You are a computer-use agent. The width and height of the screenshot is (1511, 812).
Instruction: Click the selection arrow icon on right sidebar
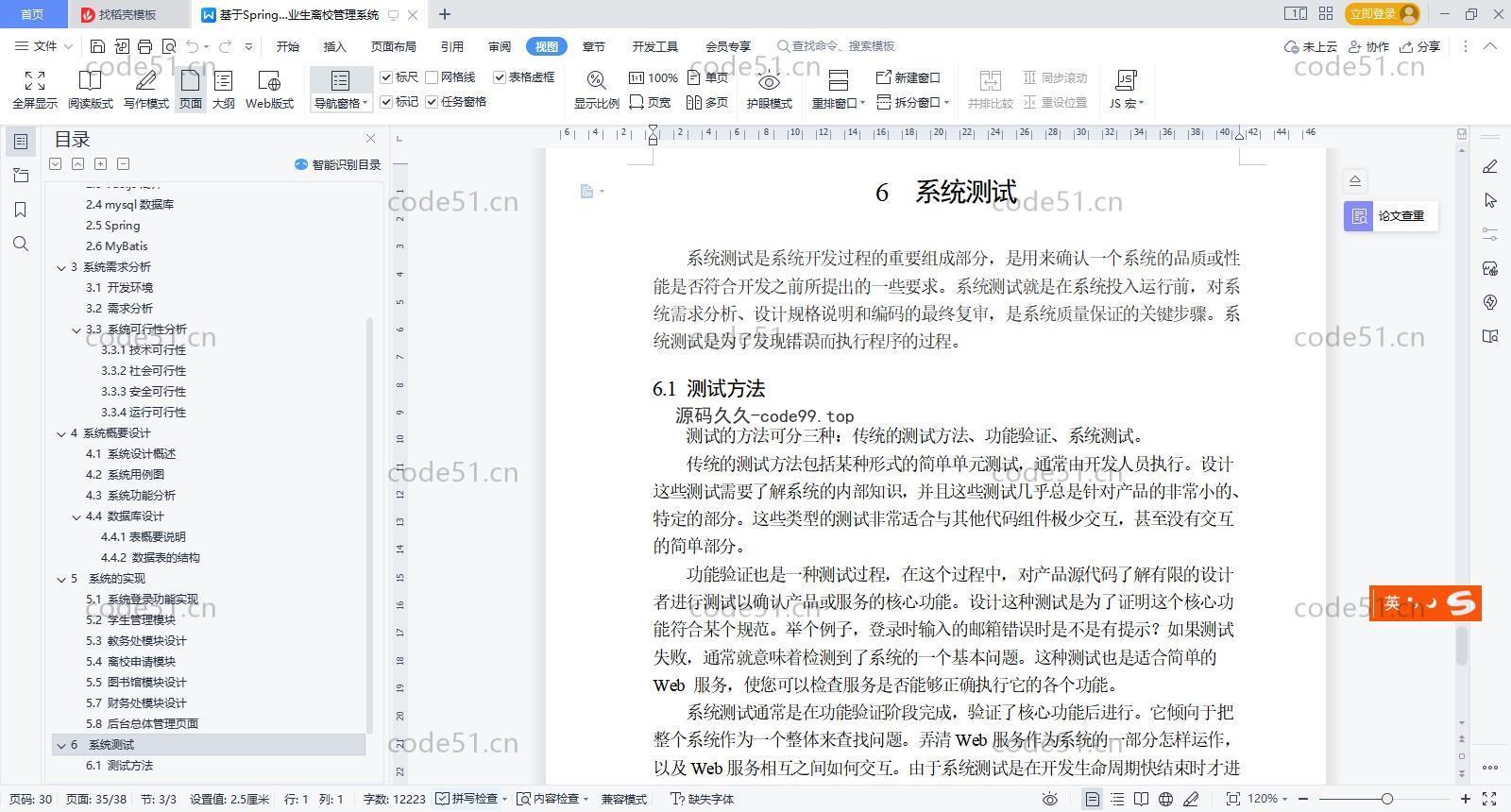(x=1490, y=200)
